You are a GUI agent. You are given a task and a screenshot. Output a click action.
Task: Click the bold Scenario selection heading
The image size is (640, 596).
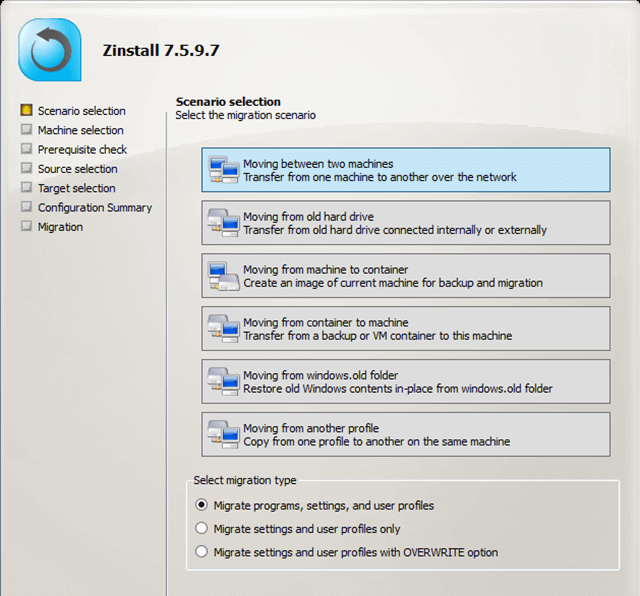228,101
